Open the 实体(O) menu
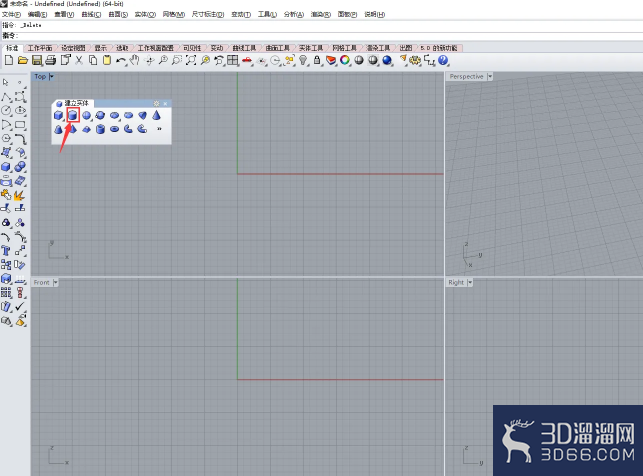643x476 pixels. click(x=145, y=14)
